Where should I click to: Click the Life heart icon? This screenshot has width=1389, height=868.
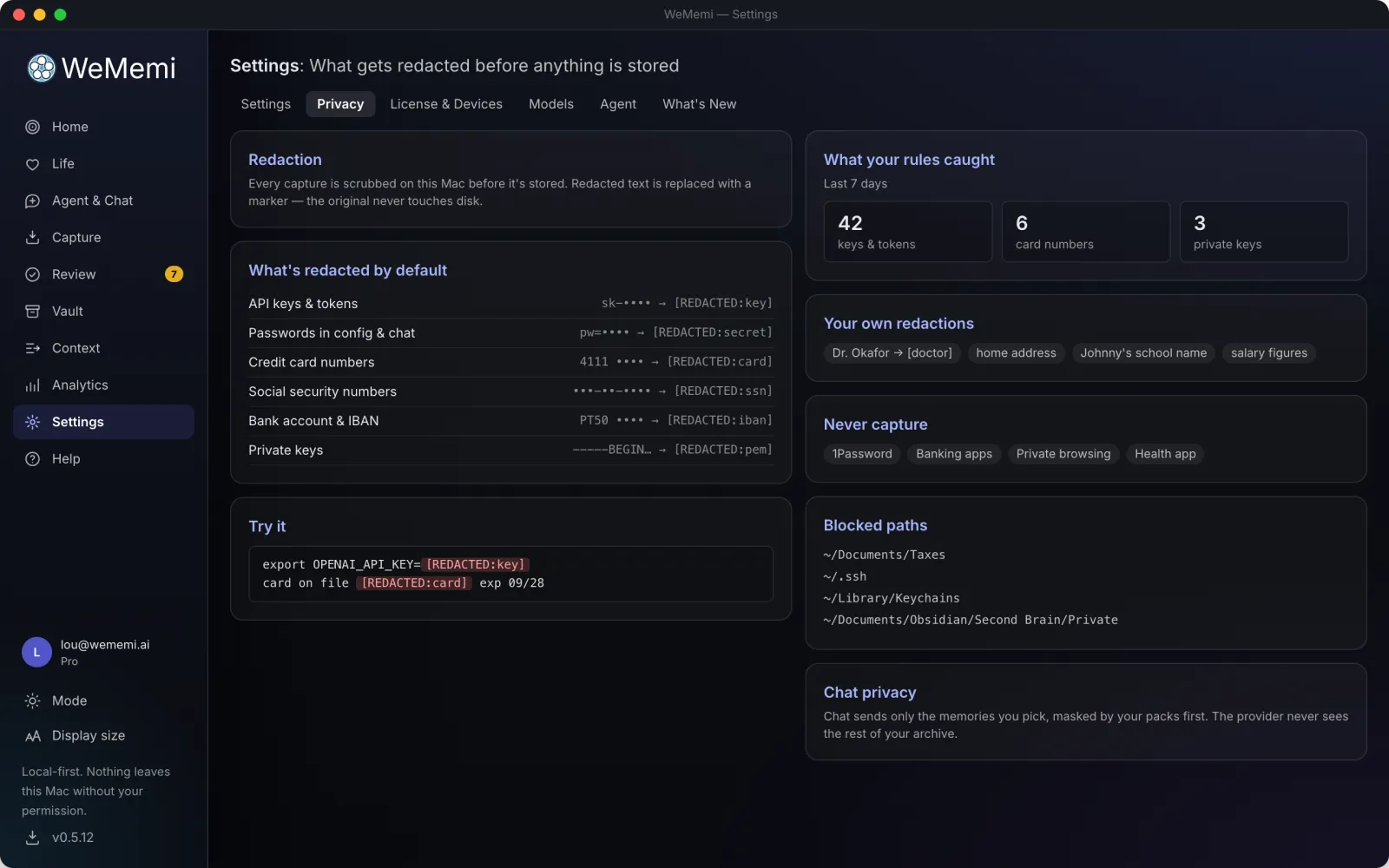pos(32,164)
